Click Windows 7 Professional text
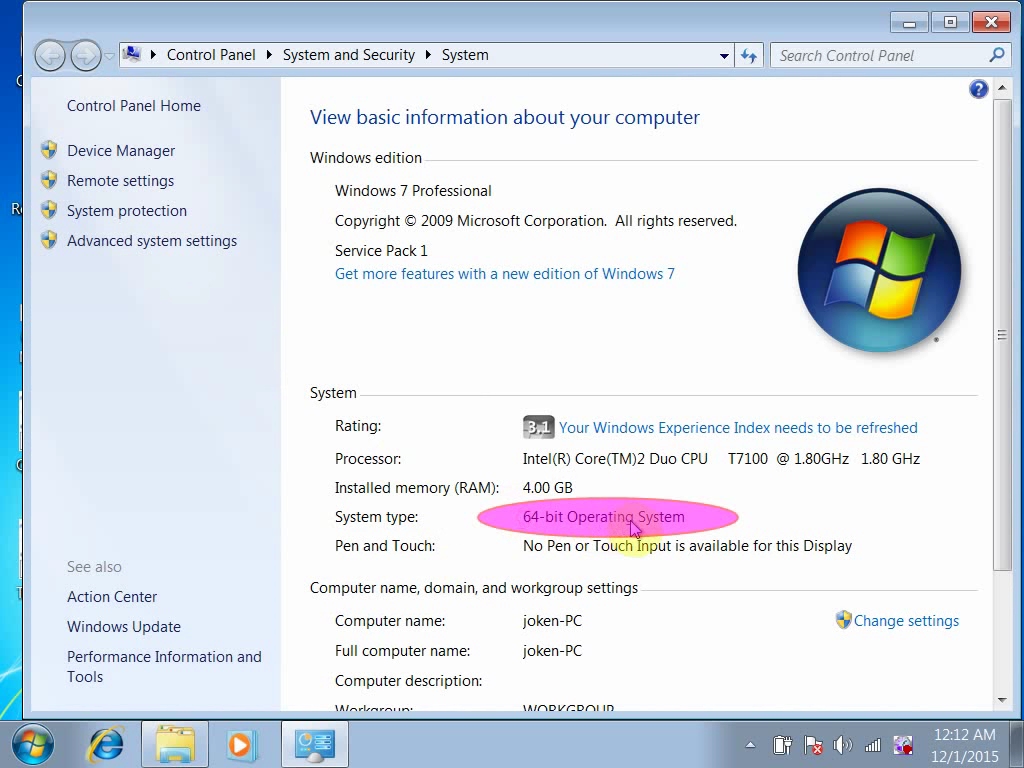Image resolution: width=1024 pixels, height=768 pixels. (x=413, y=191)
